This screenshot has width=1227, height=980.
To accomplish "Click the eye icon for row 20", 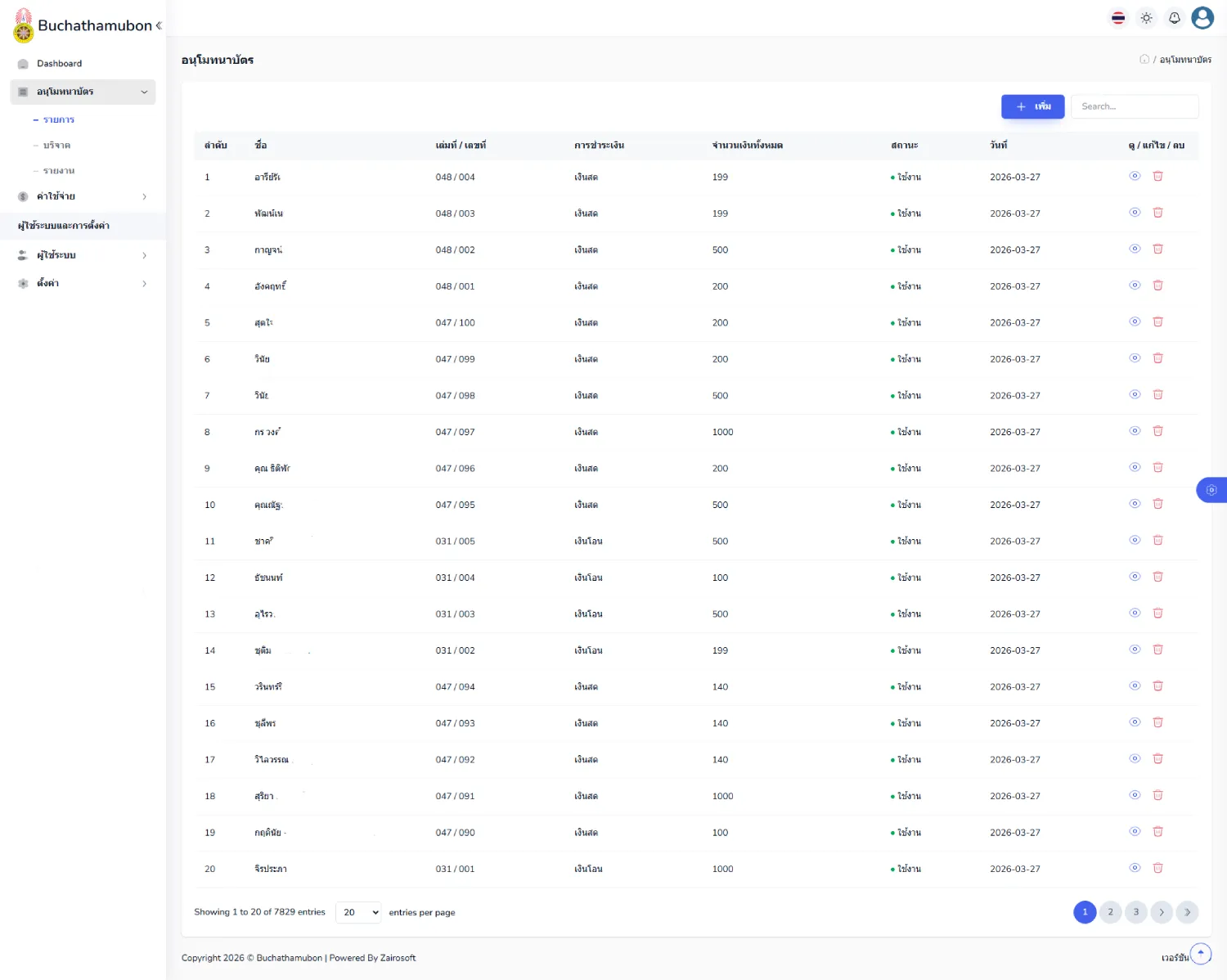I will pos(1135,869).
